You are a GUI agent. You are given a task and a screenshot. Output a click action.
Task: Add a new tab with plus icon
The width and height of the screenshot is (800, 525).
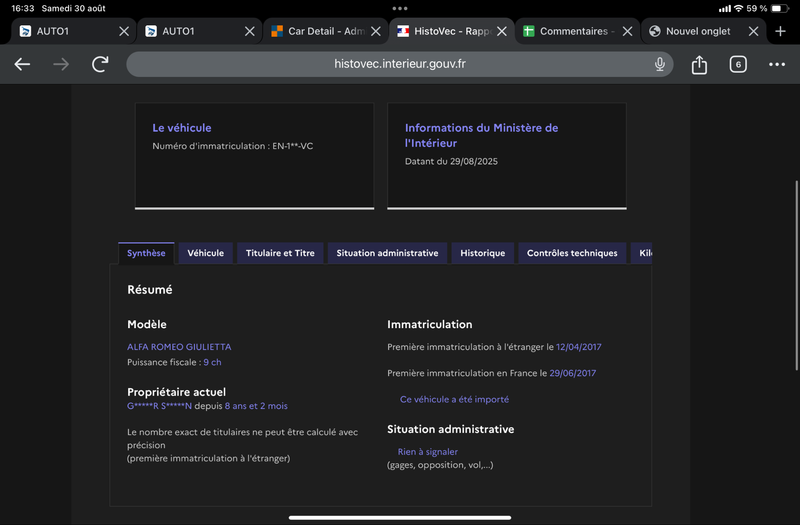click(780, 31)
